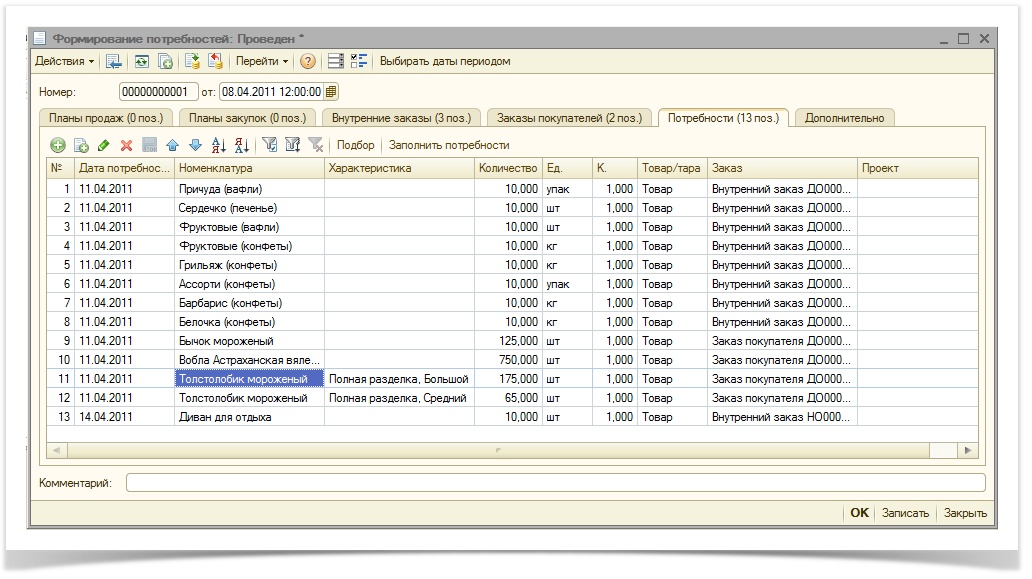
Task: Open the Заказы покупателей (2 поз.) tab
Action: [569, 118]
